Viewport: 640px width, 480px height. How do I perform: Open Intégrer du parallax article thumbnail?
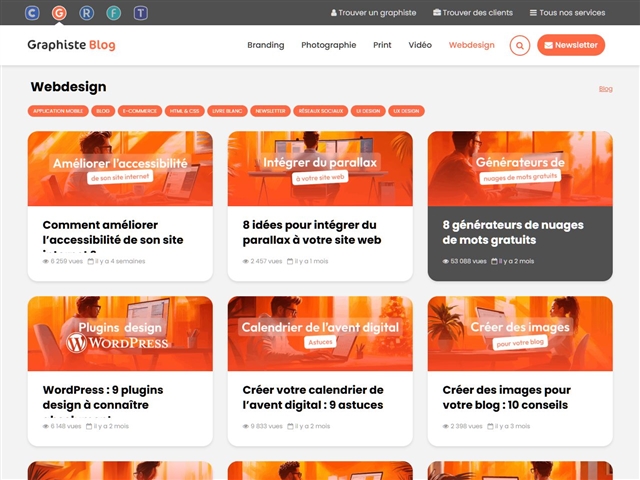click(x=320, y=169)
